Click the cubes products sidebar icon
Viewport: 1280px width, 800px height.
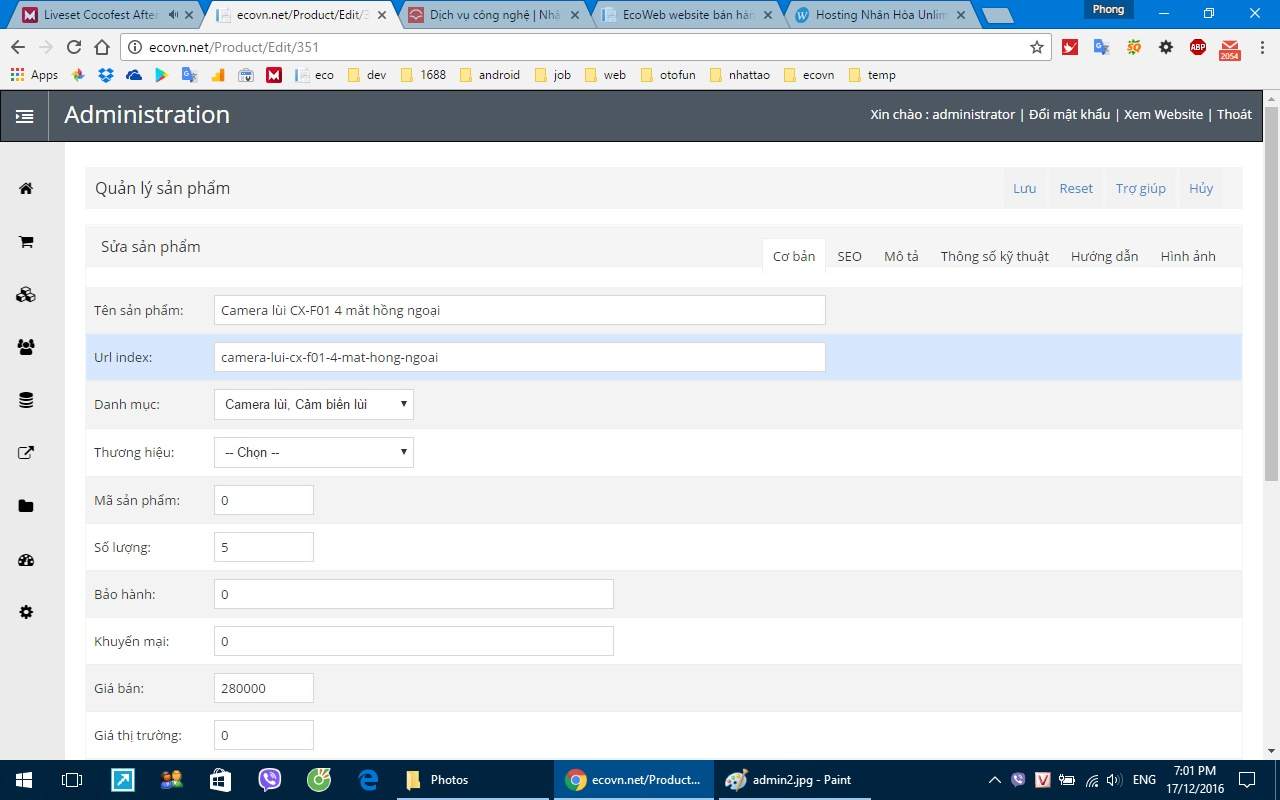point(26,295)
